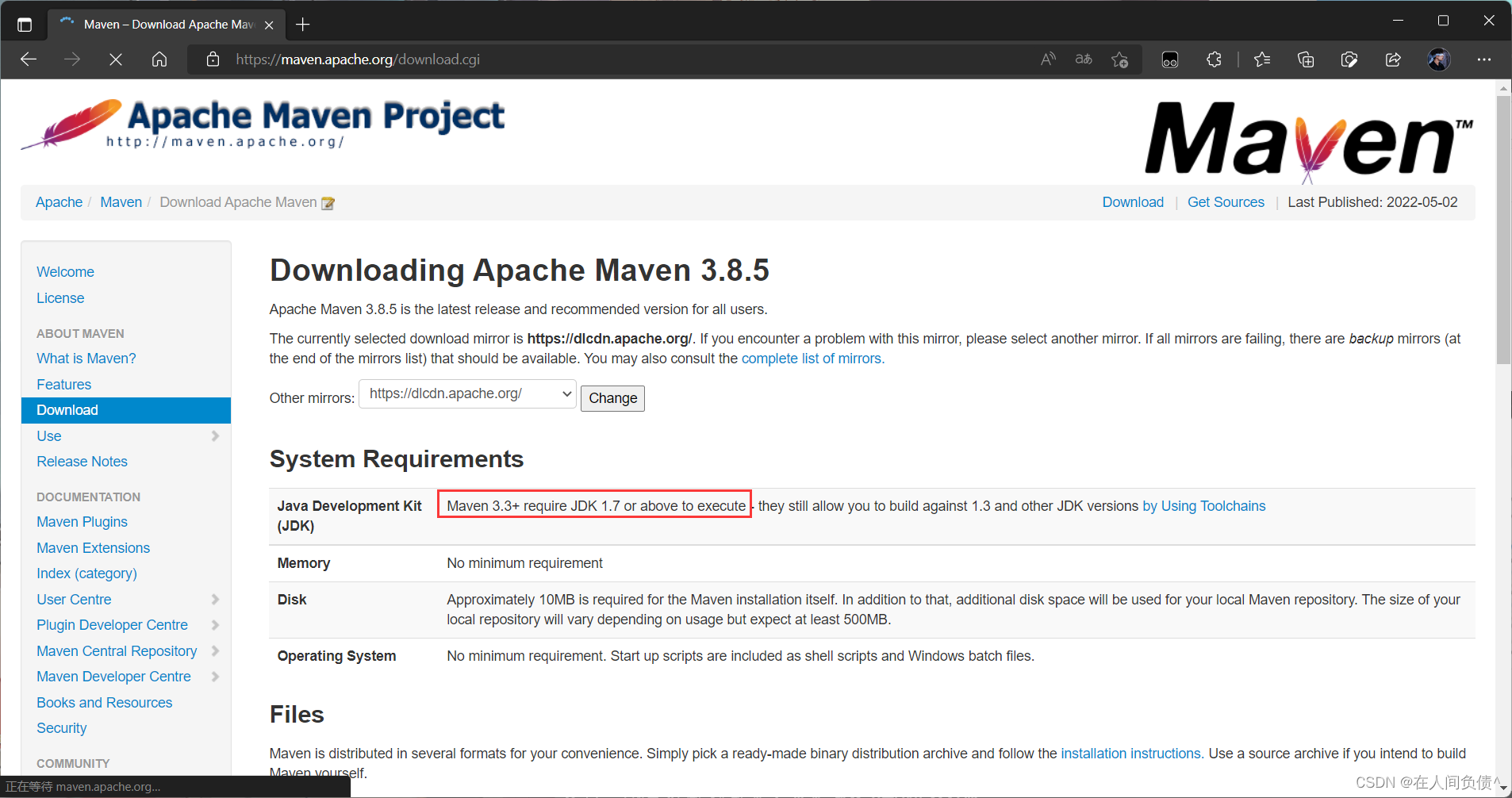Open the browser home page
The width and height of the screenshot is (1512, 798).
[159, 59]
